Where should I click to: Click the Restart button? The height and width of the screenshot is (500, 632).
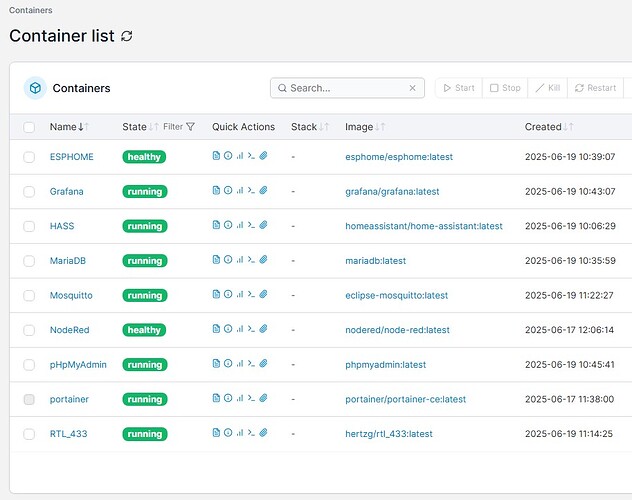pyautogui.click(x=595, y=88)
